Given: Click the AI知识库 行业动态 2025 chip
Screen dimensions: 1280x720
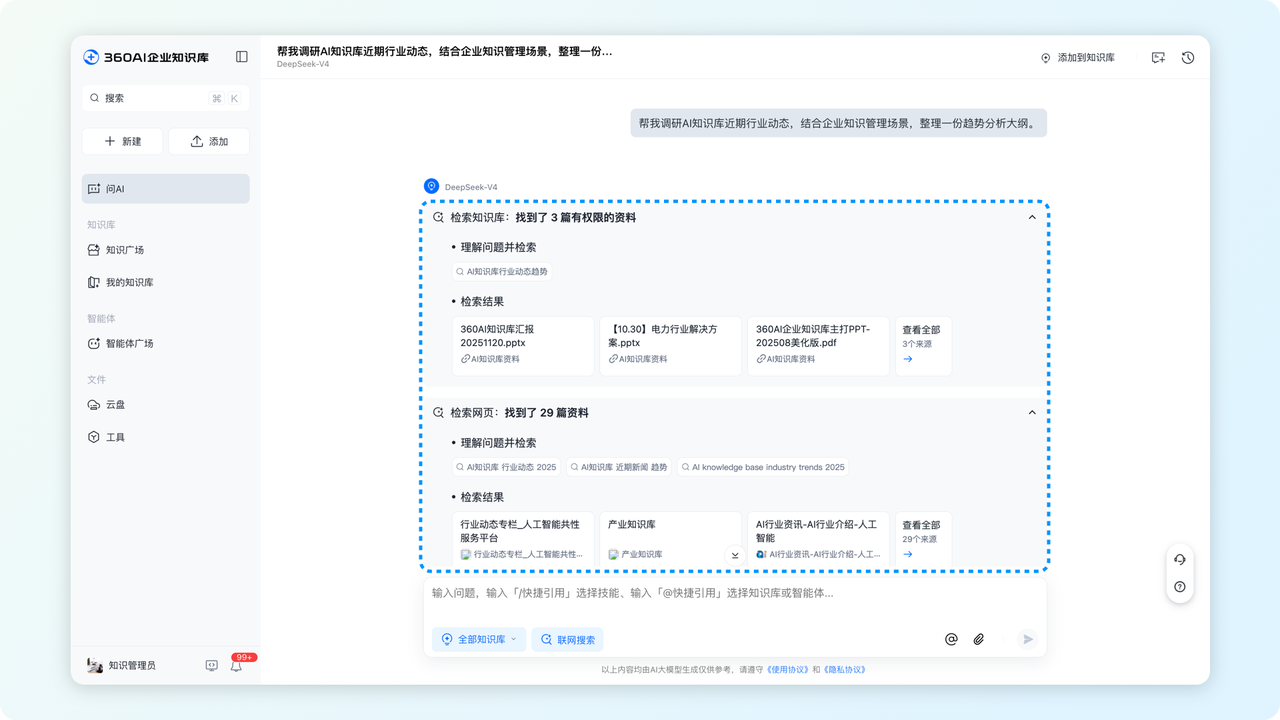Looking at the screenshot, I should tap(507, 467).
